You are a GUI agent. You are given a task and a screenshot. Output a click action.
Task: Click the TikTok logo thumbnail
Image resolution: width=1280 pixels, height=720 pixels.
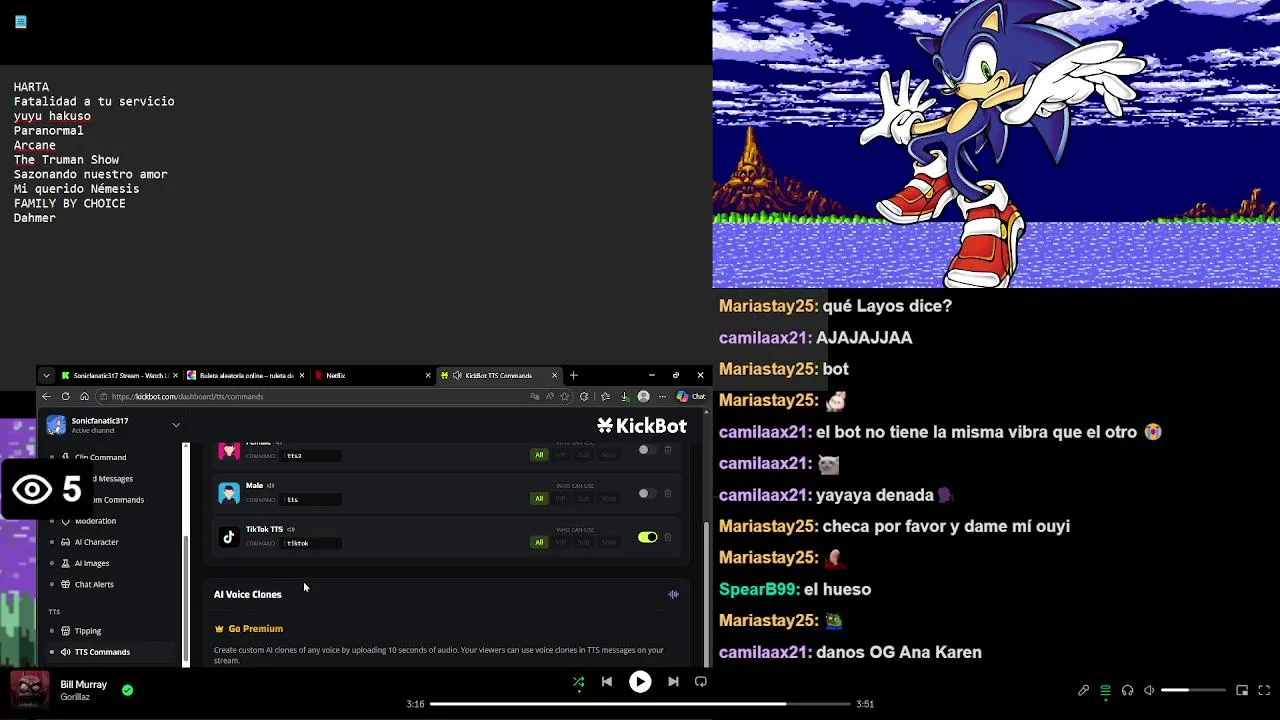pyautogui.click(x=229, y=537)
